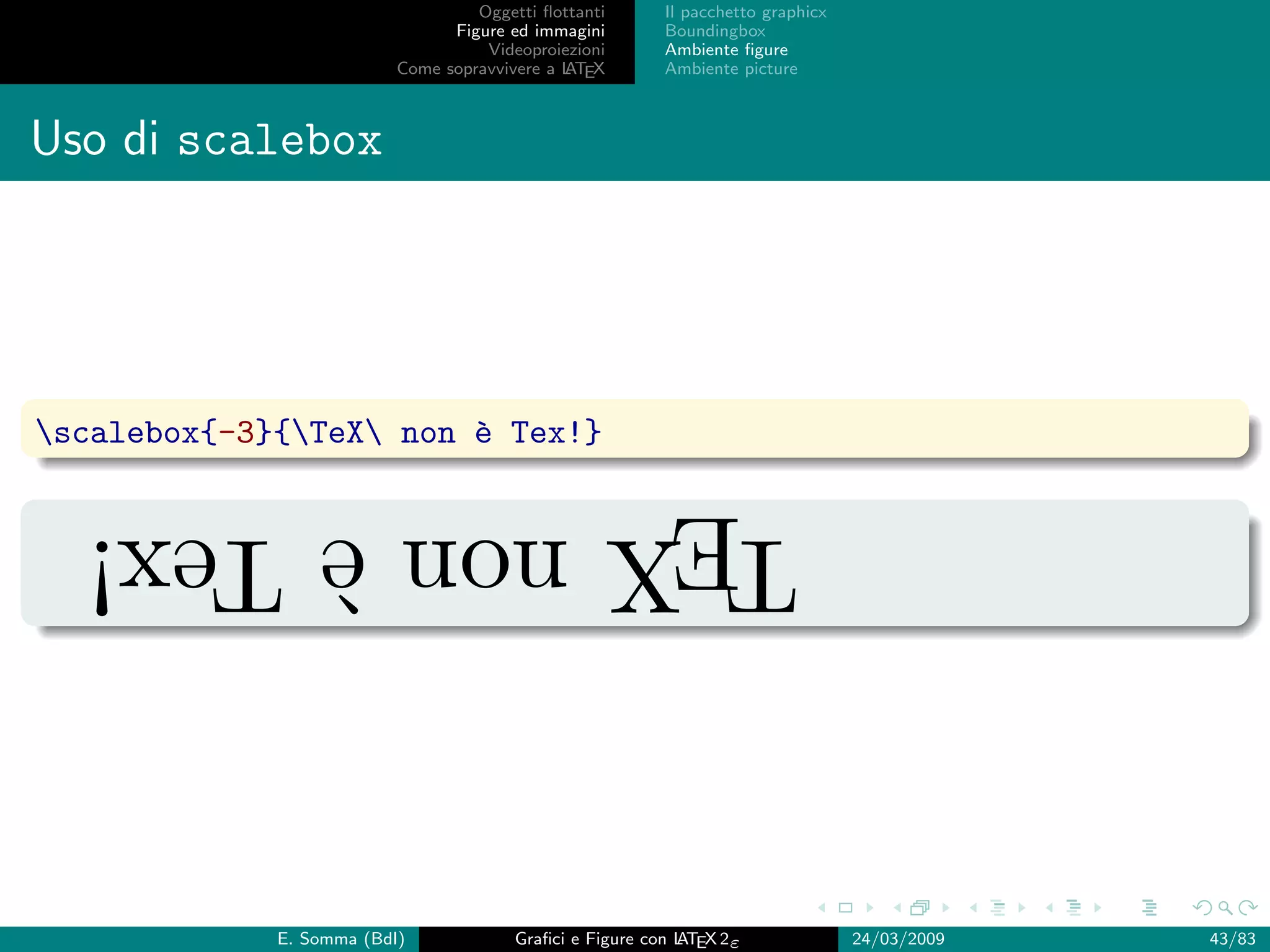Open the Videoproiezioni section link

pyautogui.click(x=546, y=50)
